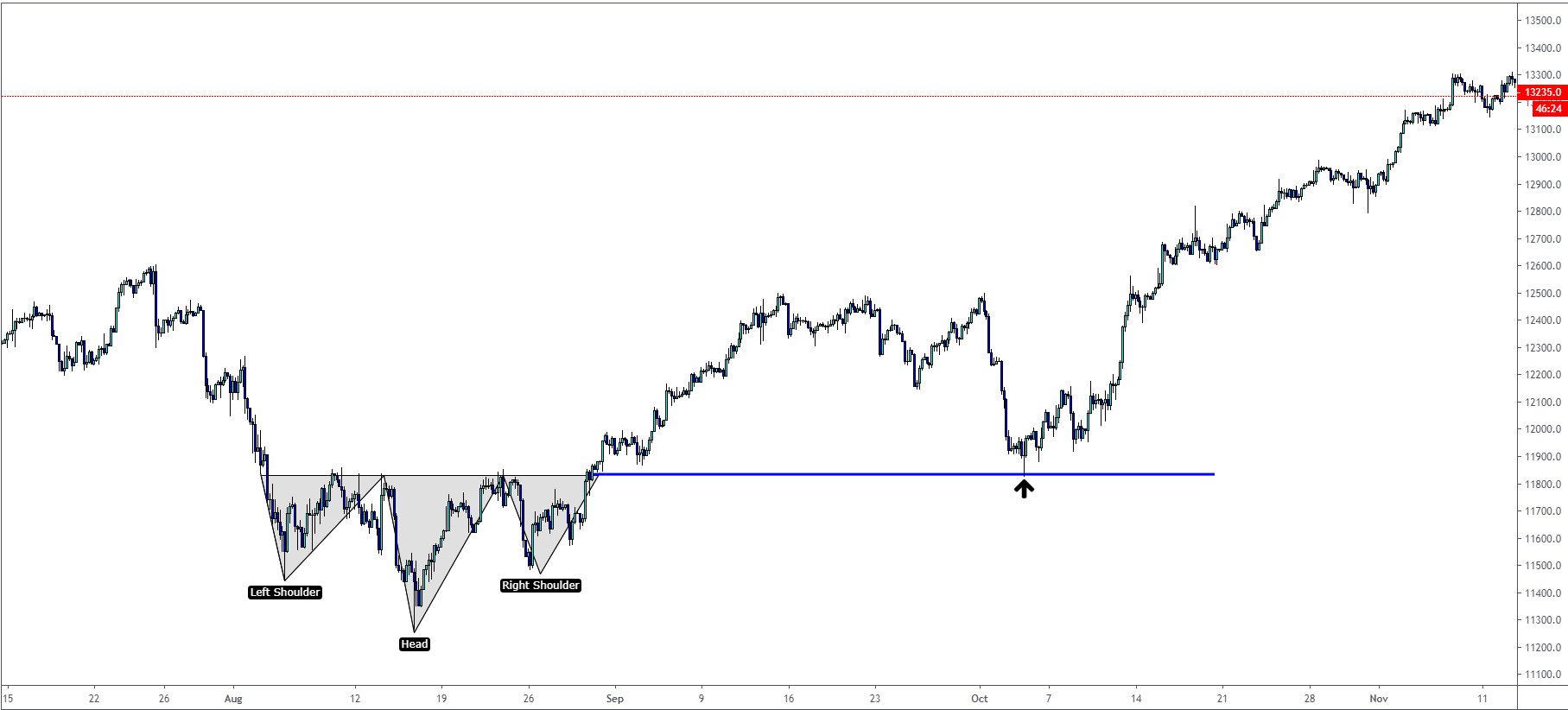Click the Oct date on time axis

980,699
